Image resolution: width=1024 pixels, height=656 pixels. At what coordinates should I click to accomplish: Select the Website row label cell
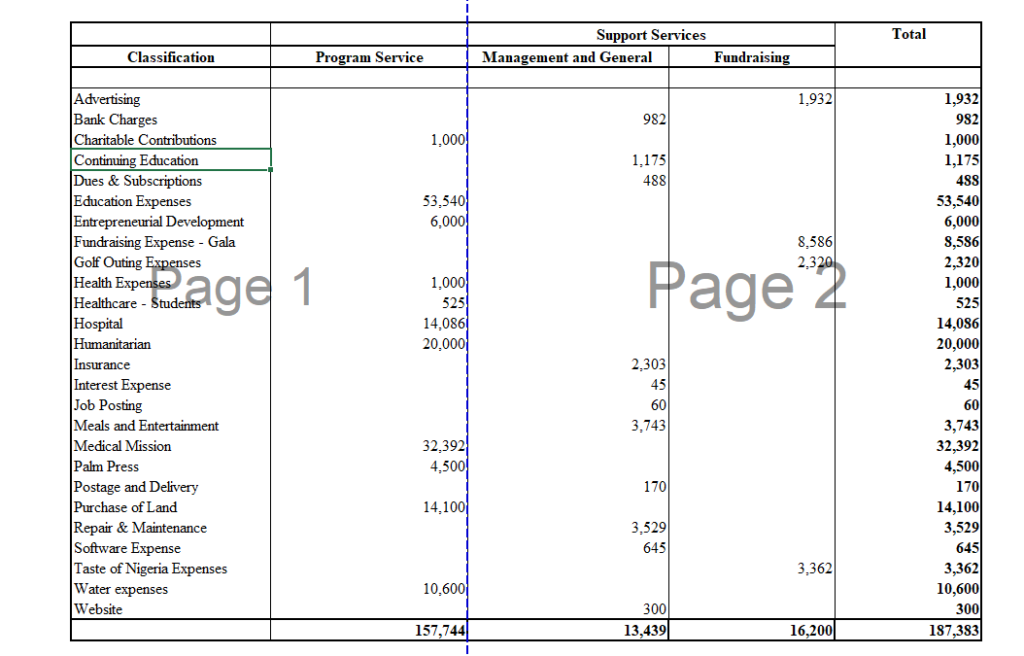coord(170,609)
